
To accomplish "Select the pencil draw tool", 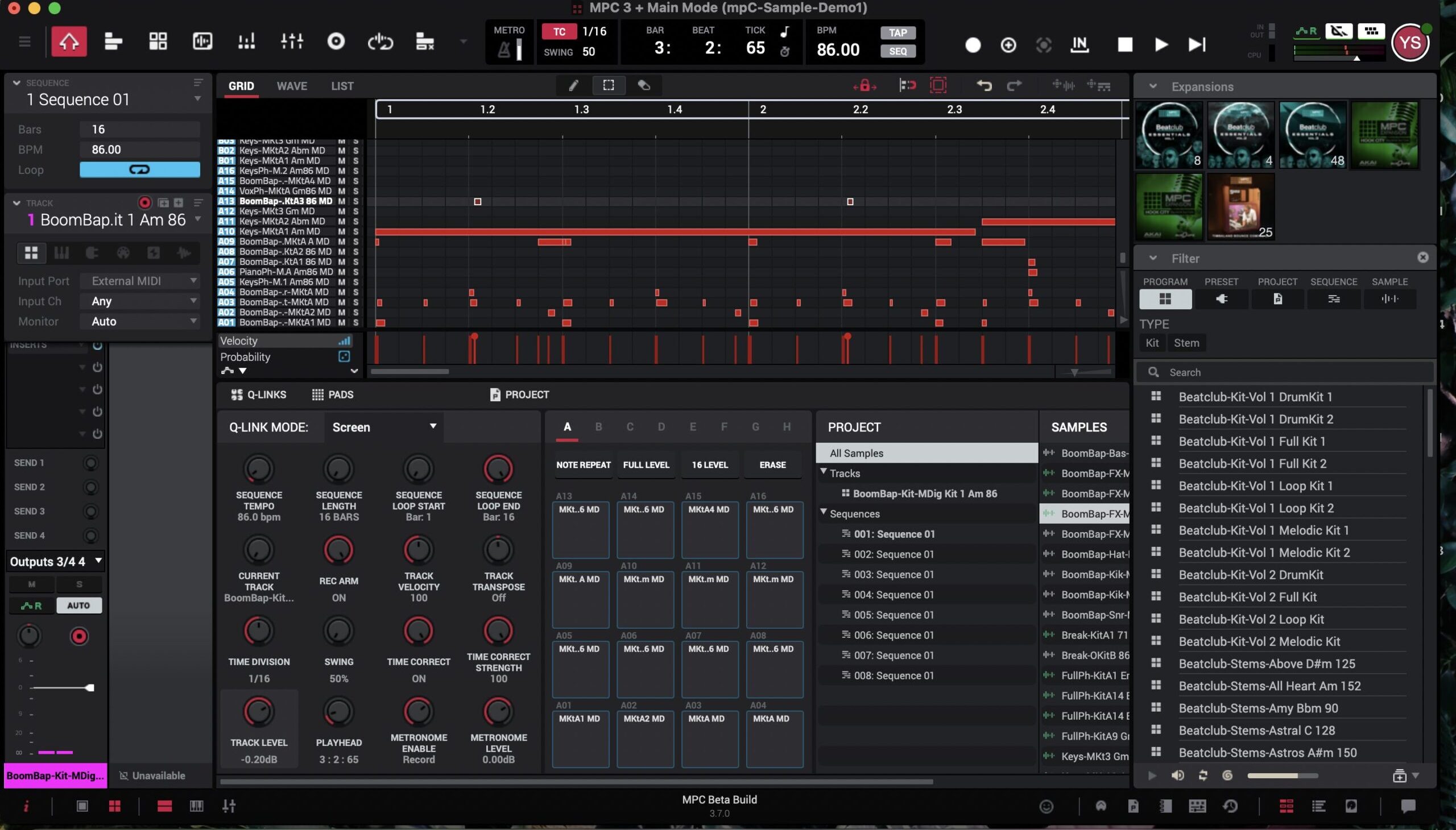I will [x=573, y=85].
